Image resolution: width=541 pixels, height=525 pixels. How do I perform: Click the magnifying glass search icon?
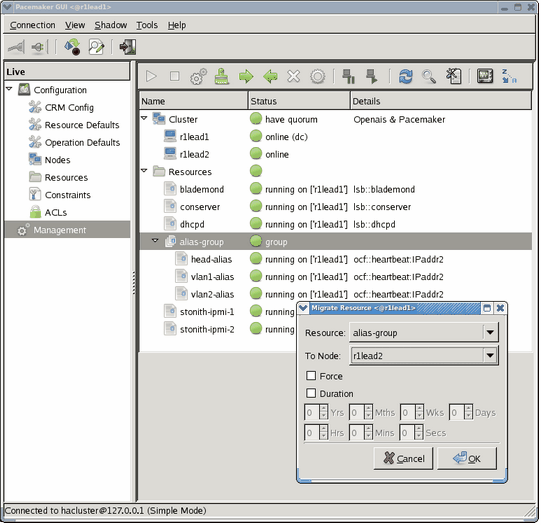[x=429, y=76]
